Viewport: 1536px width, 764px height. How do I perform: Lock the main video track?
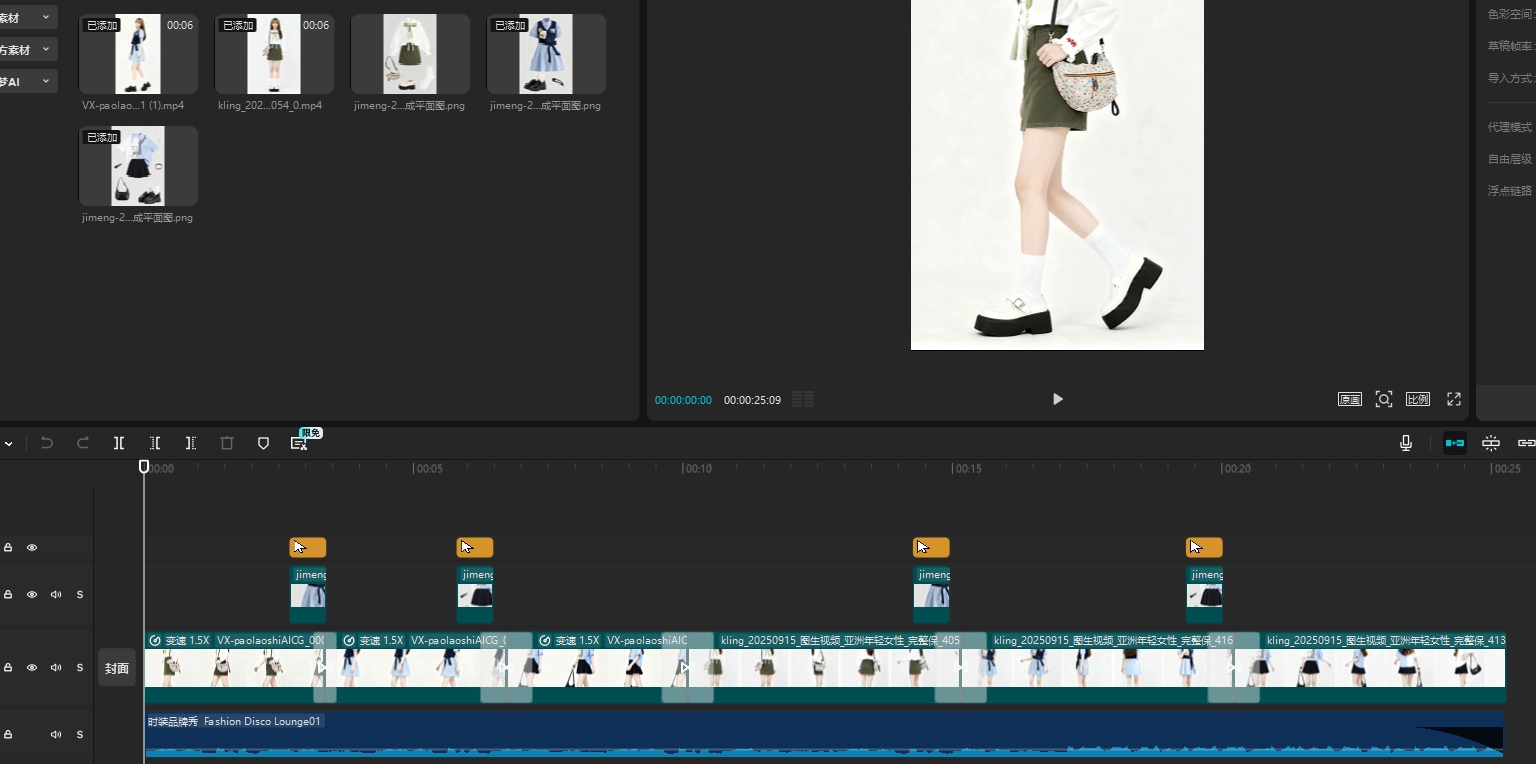click(x=8, y=668)
